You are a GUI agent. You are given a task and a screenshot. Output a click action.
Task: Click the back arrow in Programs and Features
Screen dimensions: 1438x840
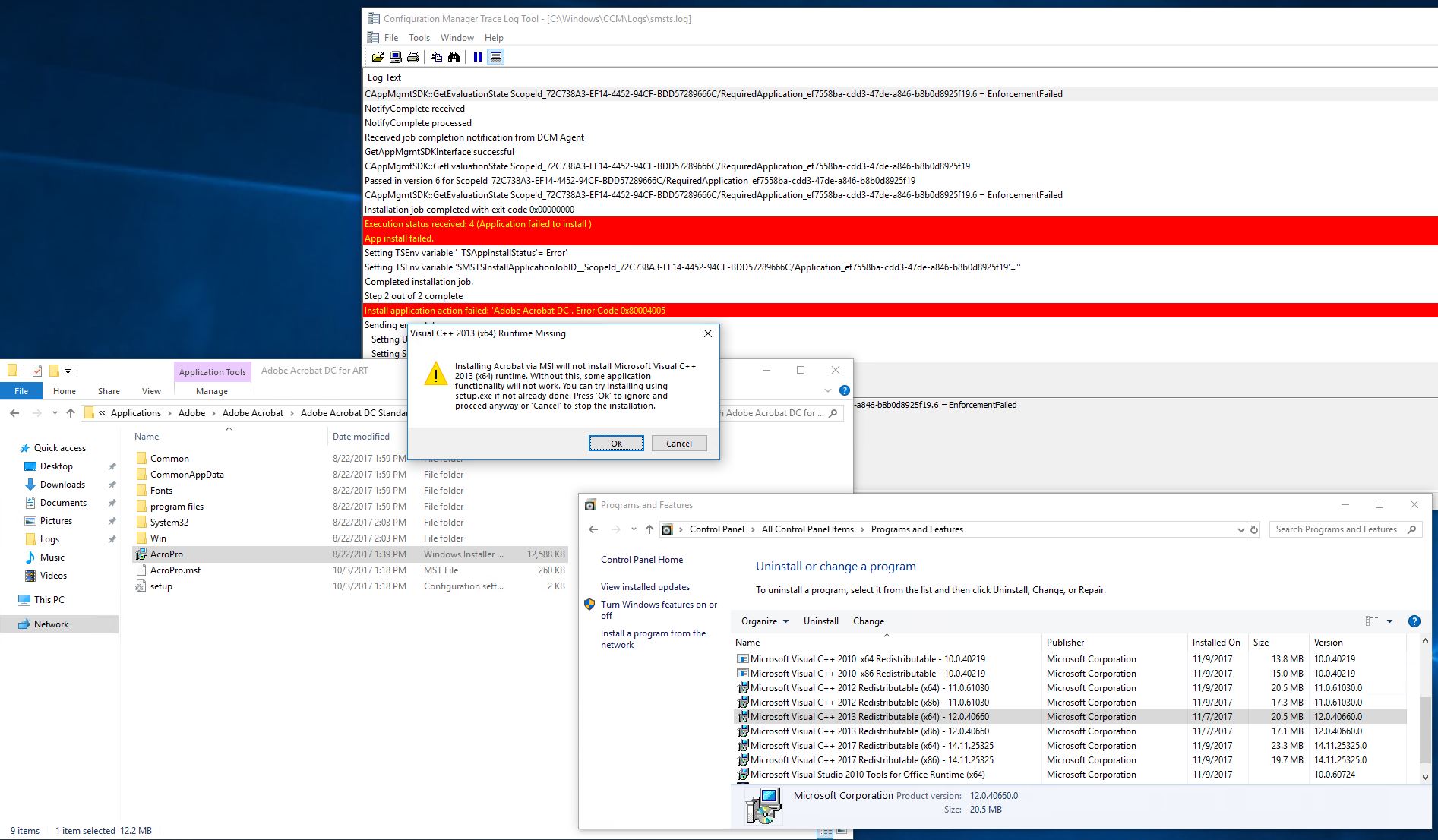click(593, 529)
